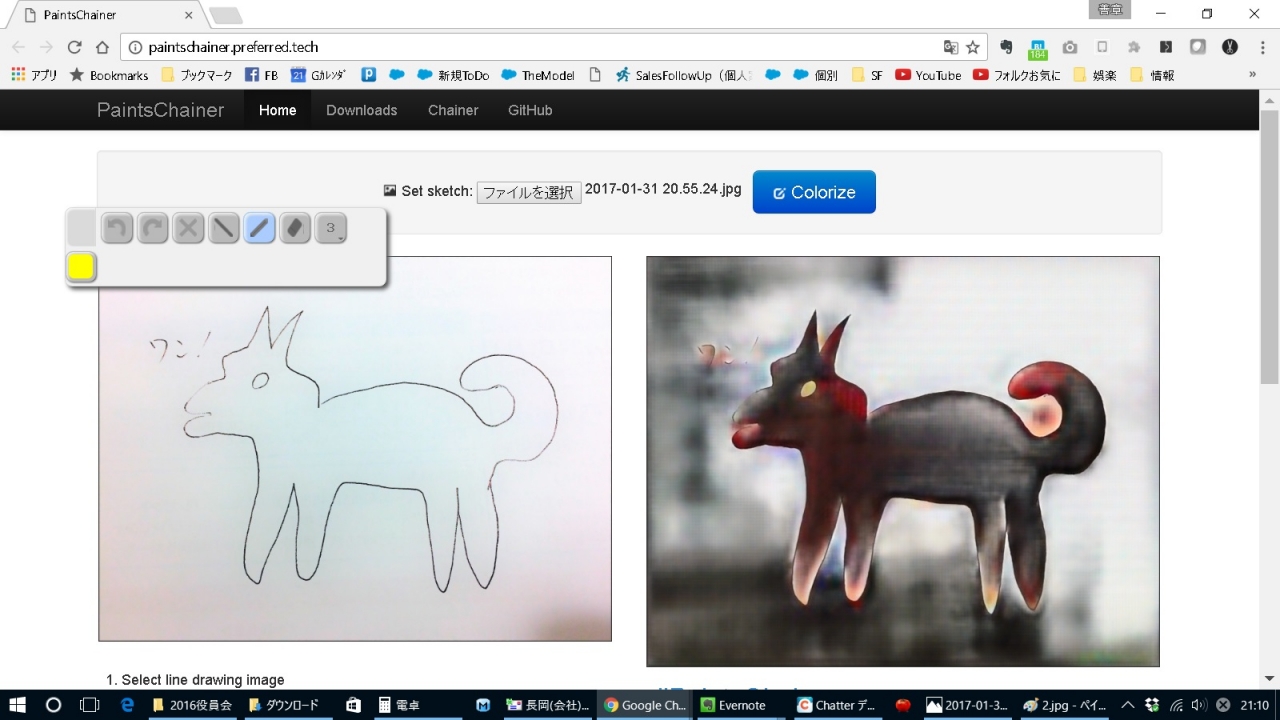Open the brush size 3 dropdown
The image size is (1280, 720).
pyautogui.click(x=331, y=229)
